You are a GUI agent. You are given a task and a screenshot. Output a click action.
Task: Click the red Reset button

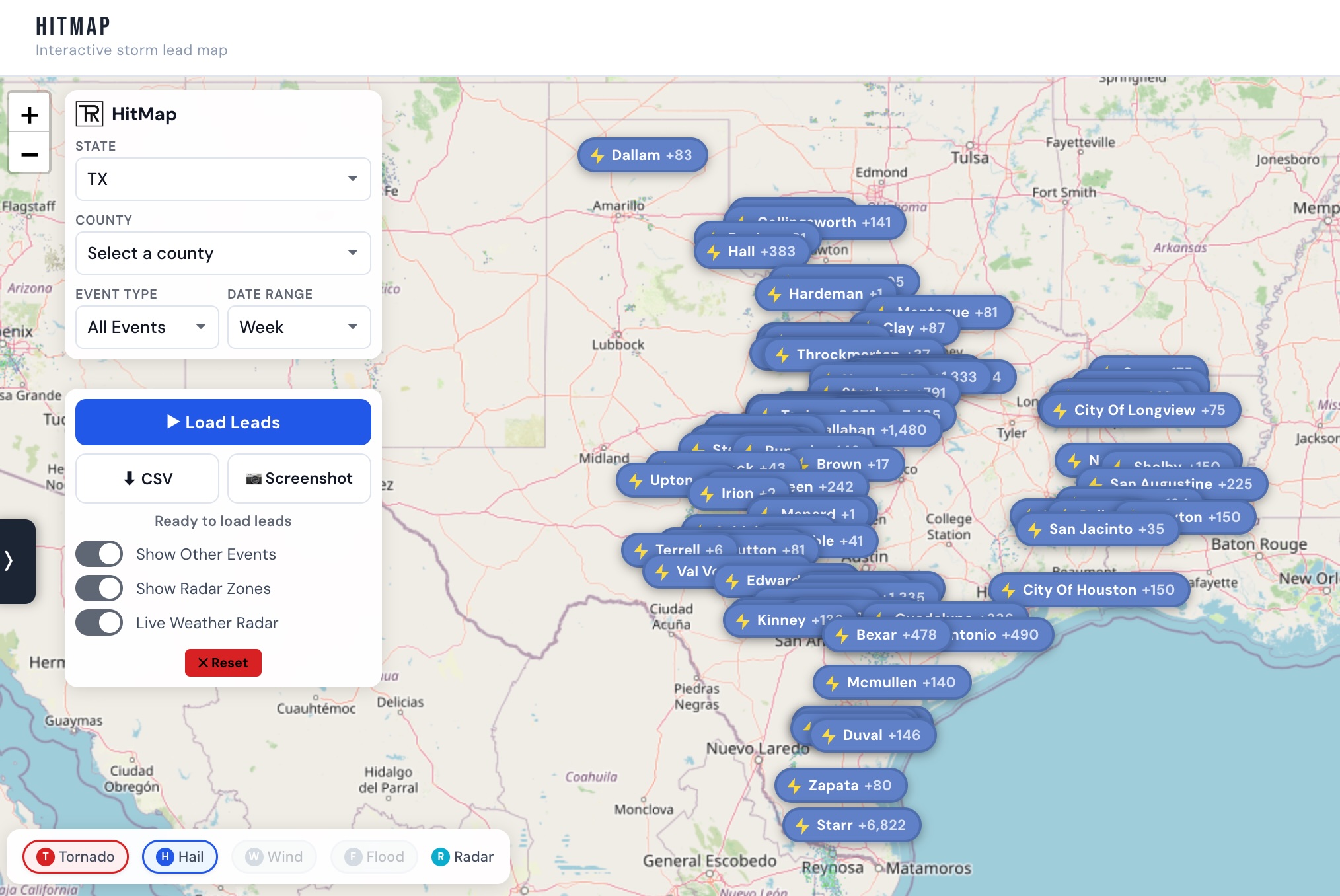223,663
